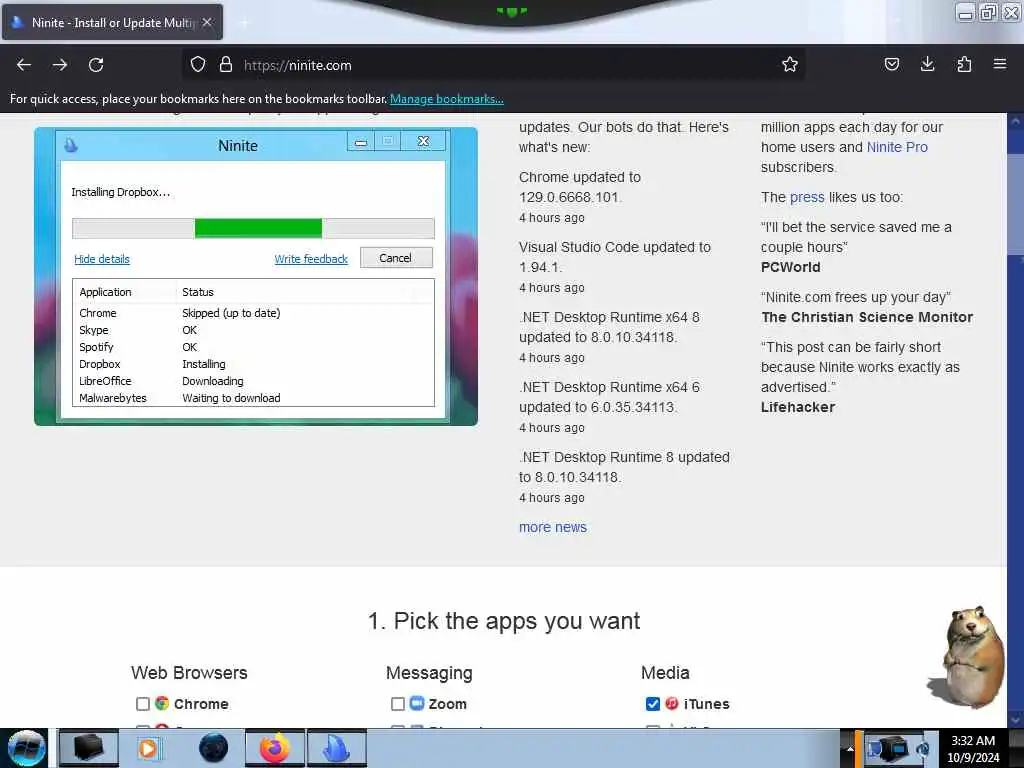Screen dimensions: 1024x768
Task: Click the PCWorld quote attribution
Action: (x=790, y=267)
